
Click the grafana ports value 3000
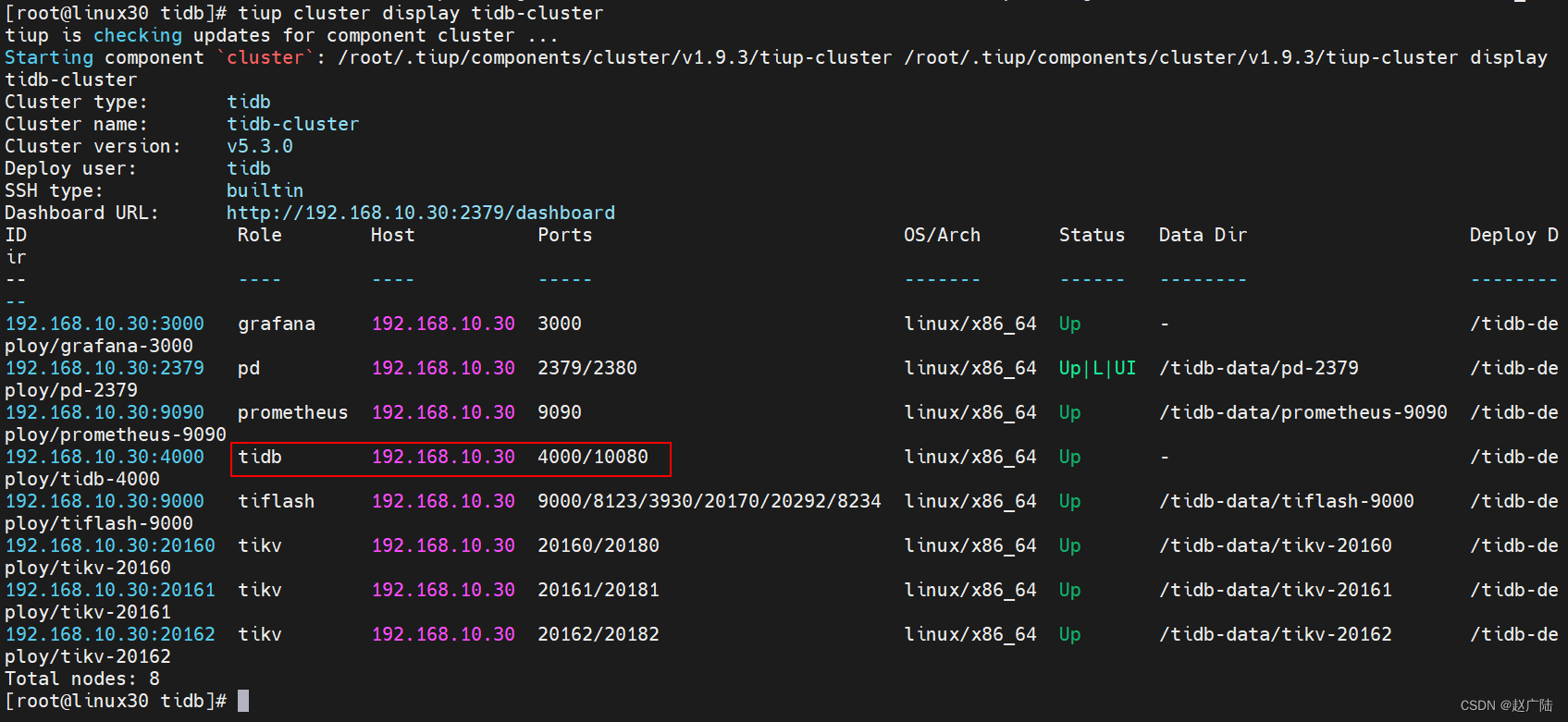(x=560, y=324)
